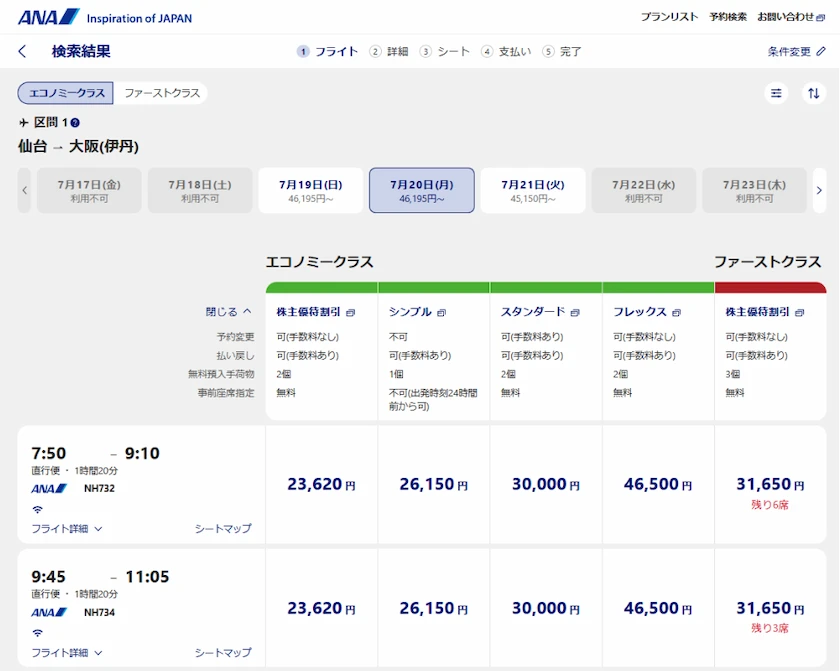Image resolution: width=840 pixels, height=671 pixels.
Task: Click step 2 詳細 in progress bar
Action: coord(389,51)
